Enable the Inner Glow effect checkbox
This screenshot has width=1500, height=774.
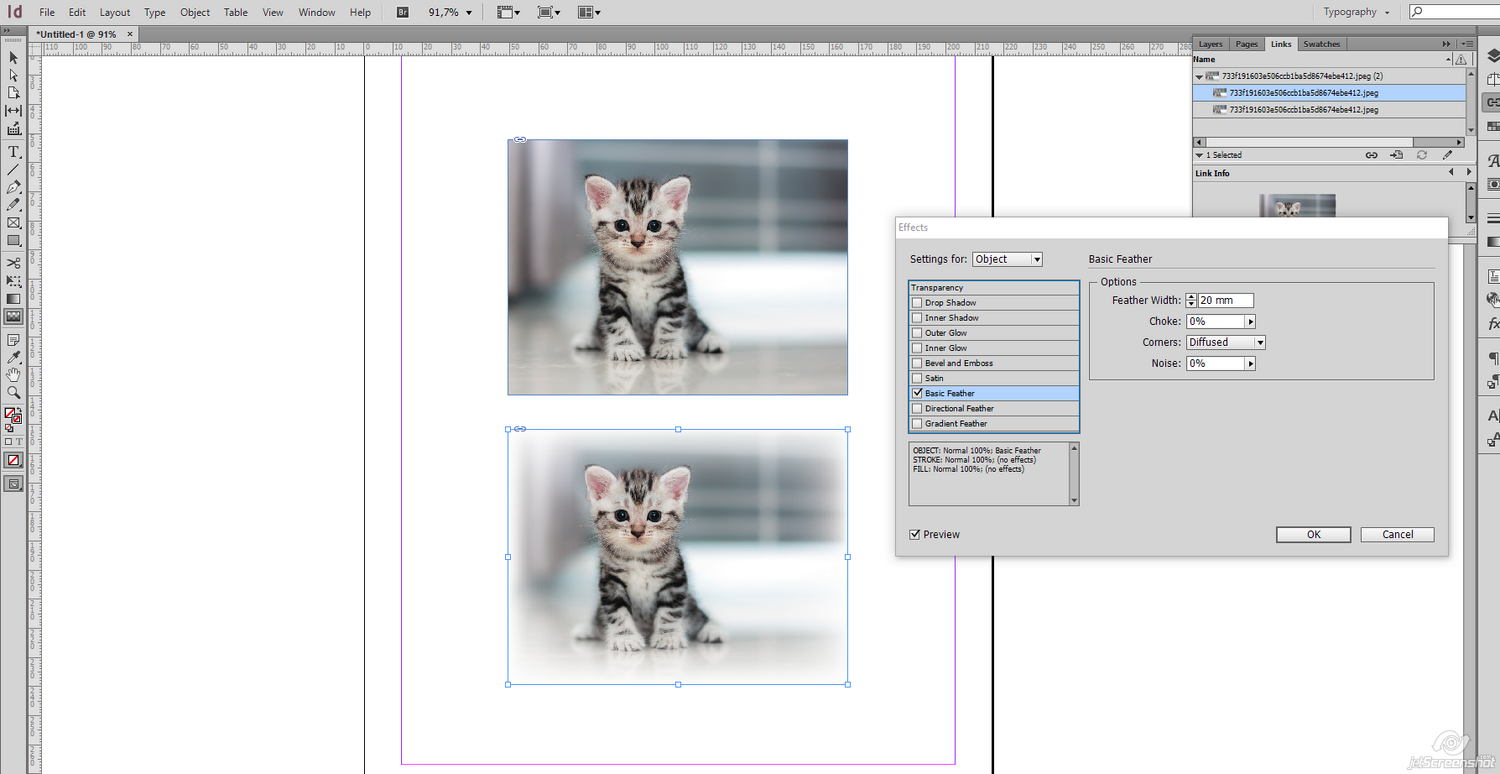tap(917, 348)
